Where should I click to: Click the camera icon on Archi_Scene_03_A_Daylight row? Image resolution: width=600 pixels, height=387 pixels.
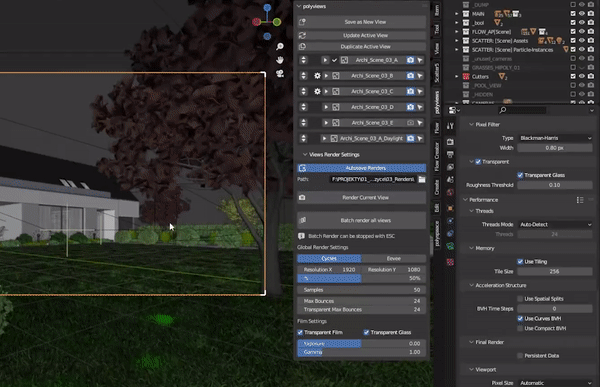tap(410, 139)
